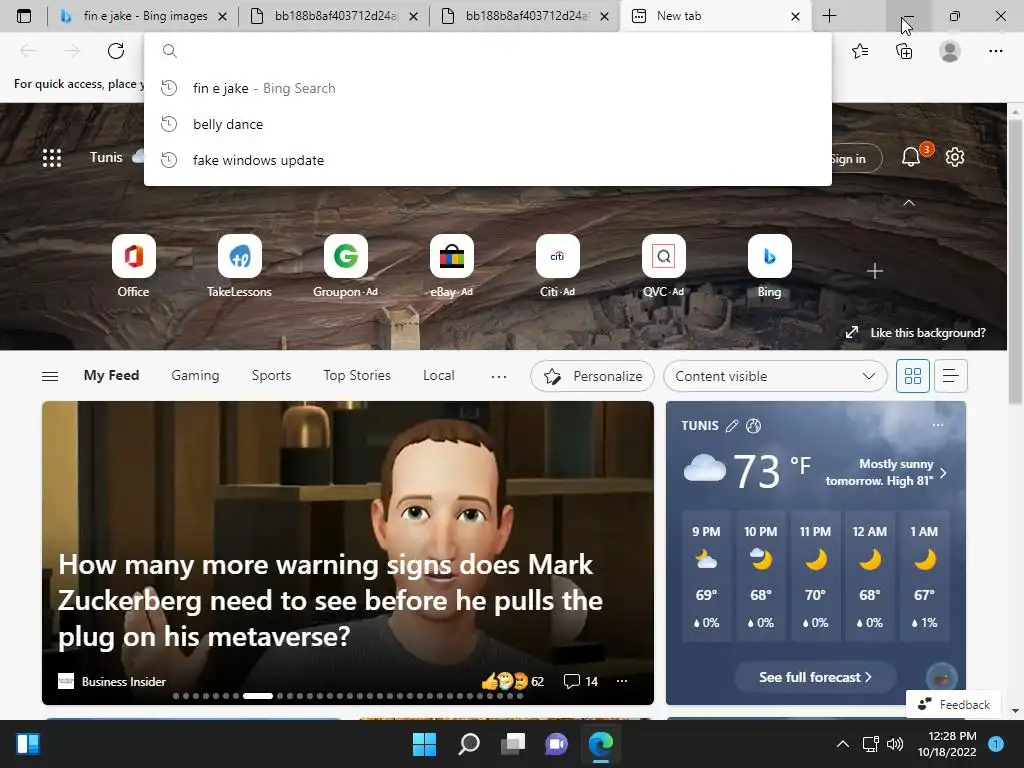Click the address bar search field
The height and width of the screenshot is (768, 1024).
coord(488,51)
